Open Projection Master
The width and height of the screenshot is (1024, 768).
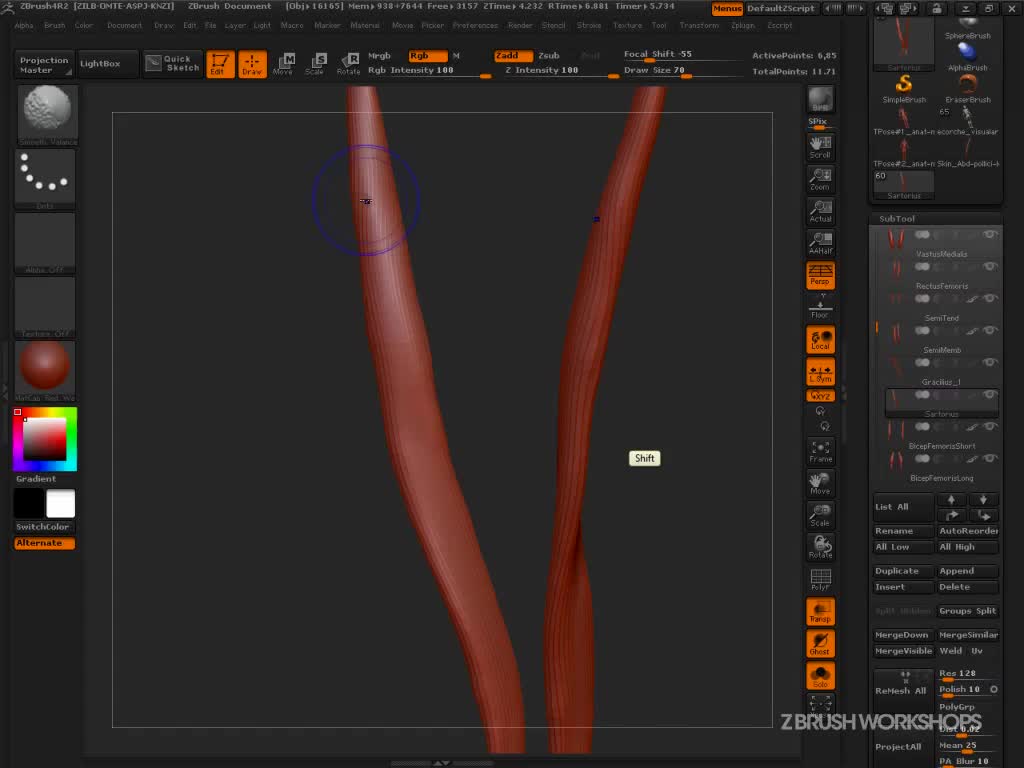tap(44, 64)
